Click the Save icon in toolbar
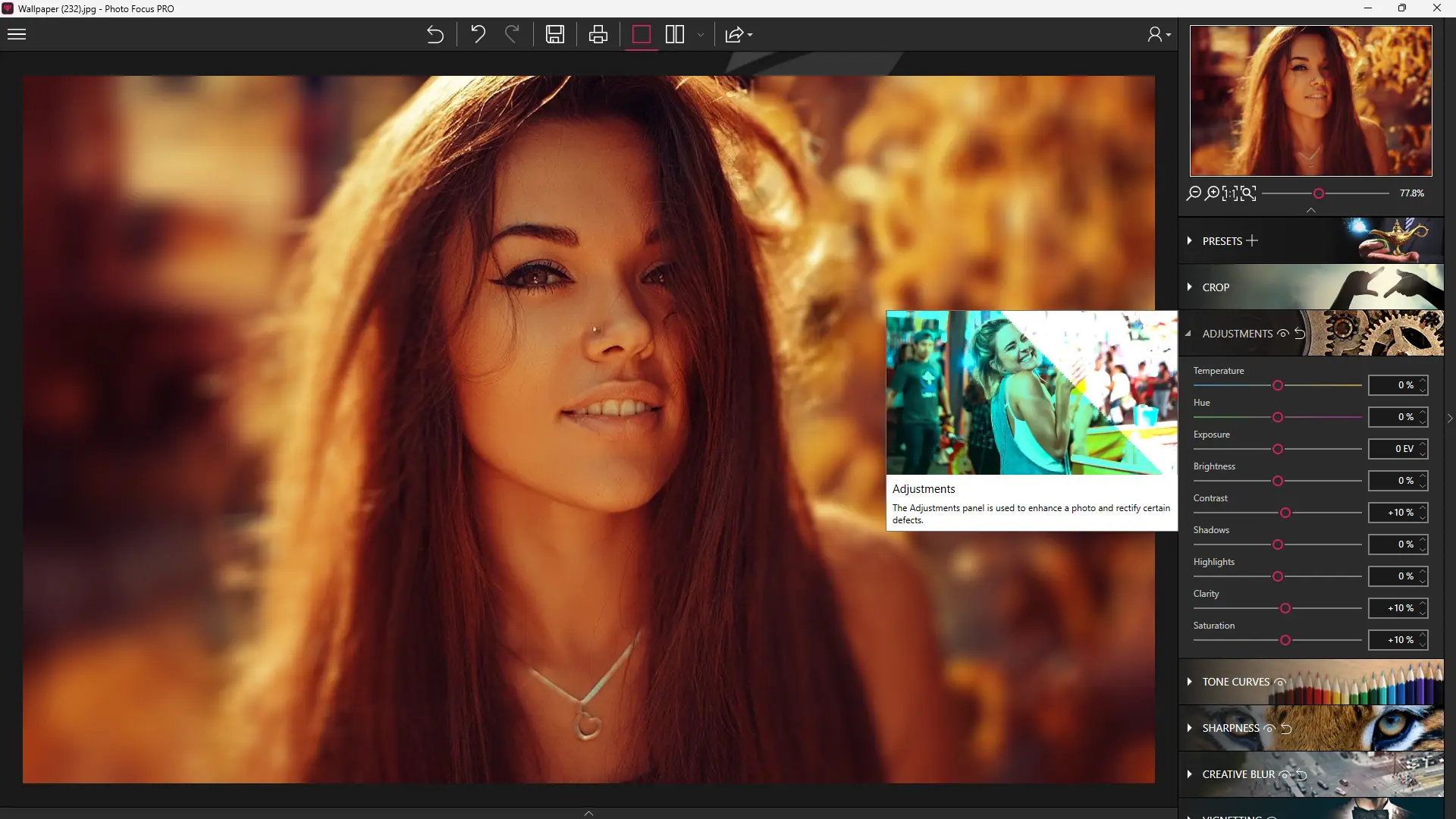 pyautogui.click(x=555, y=35)
